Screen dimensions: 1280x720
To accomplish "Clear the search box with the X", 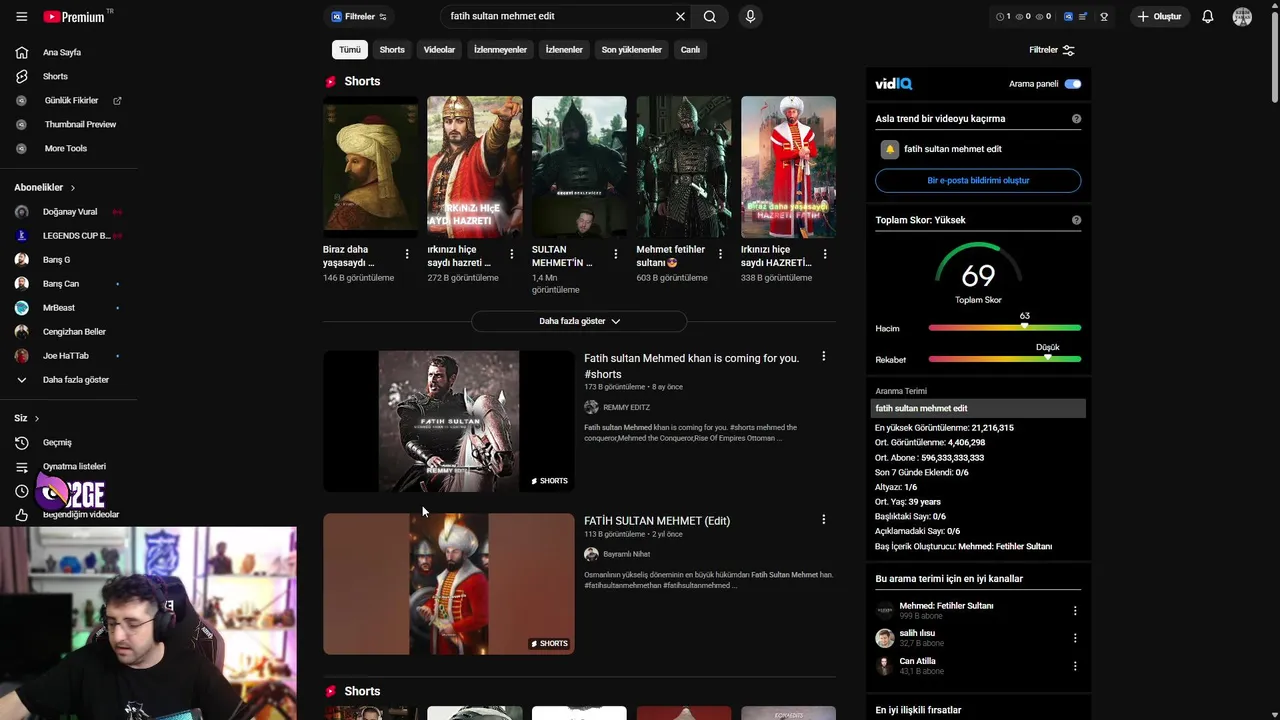I will [680, 16].
